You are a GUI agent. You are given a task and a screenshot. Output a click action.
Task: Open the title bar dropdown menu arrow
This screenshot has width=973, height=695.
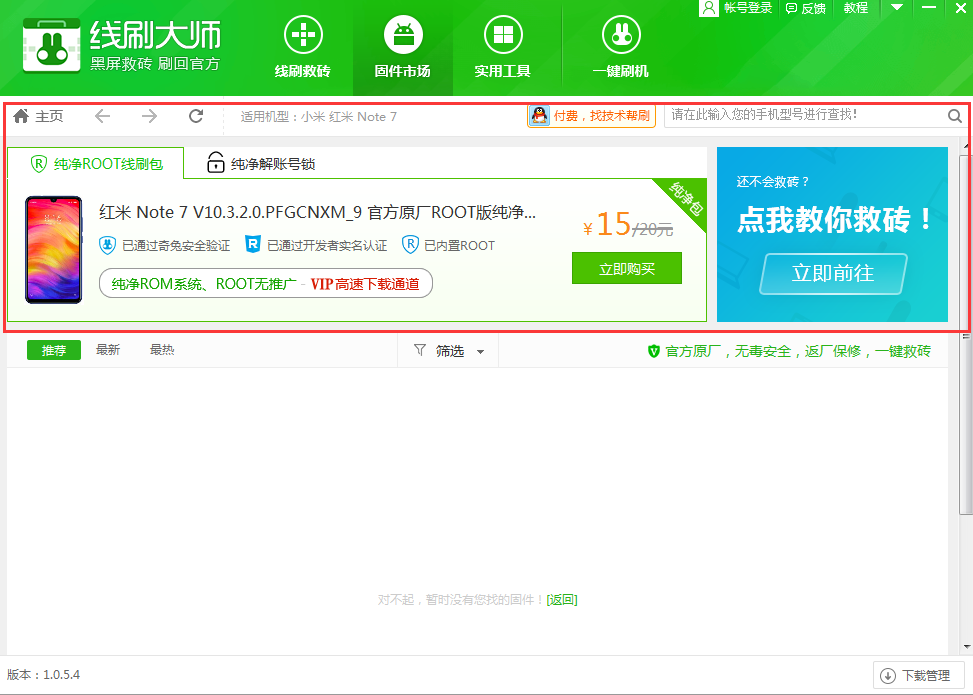click(x=897, y=7)
